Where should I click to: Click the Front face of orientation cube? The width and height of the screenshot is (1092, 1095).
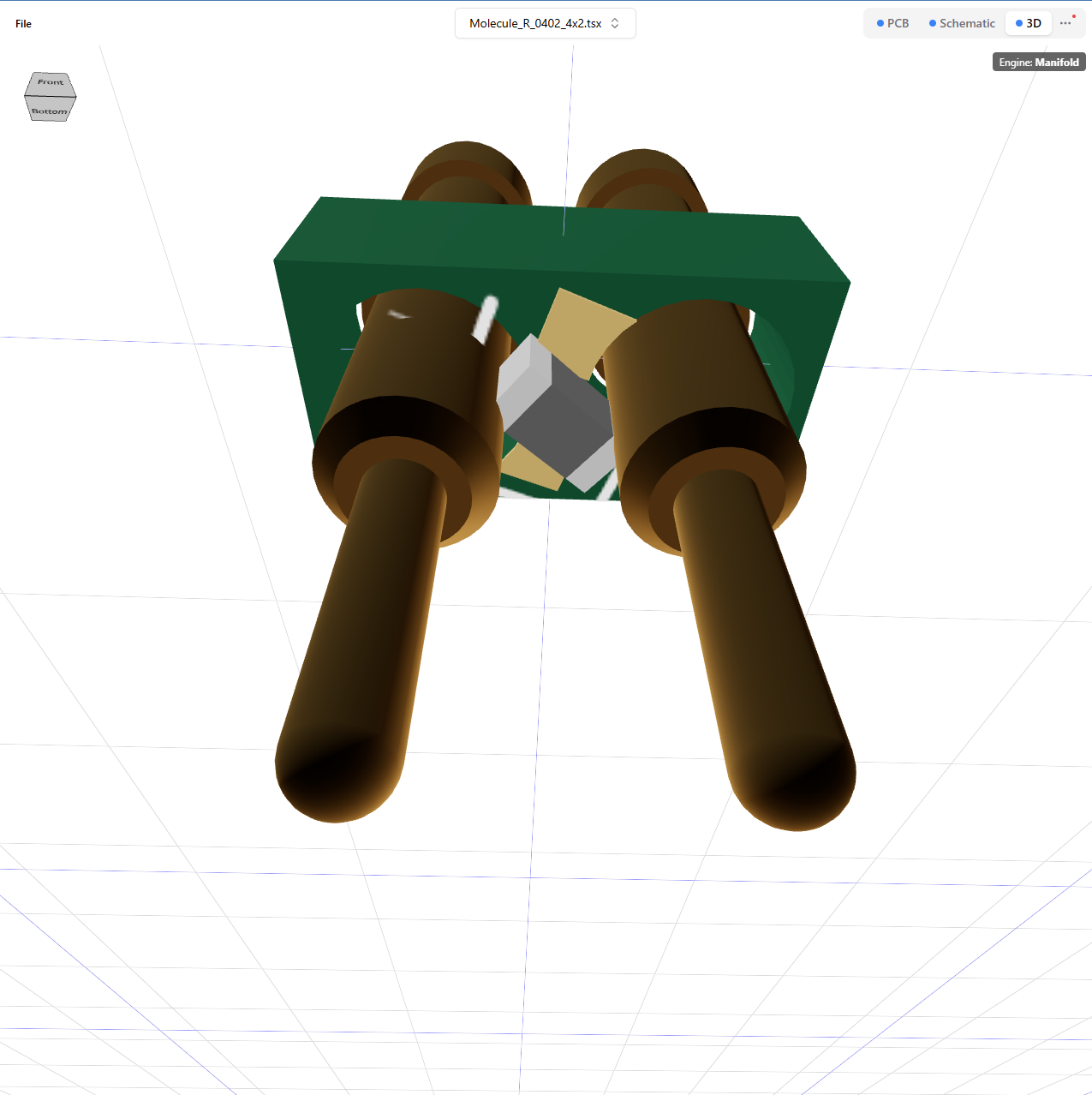(x=51, y=83)
